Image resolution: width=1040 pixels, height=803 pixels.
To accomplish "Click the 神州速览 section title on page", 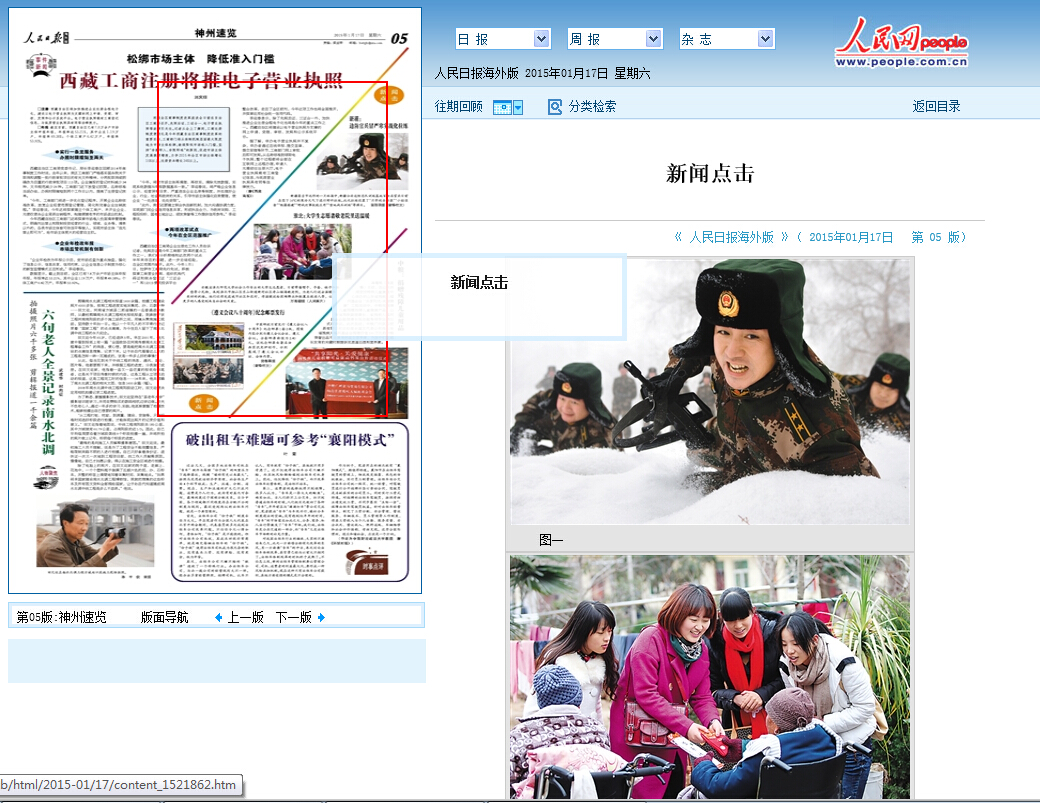I will point(216,33).
